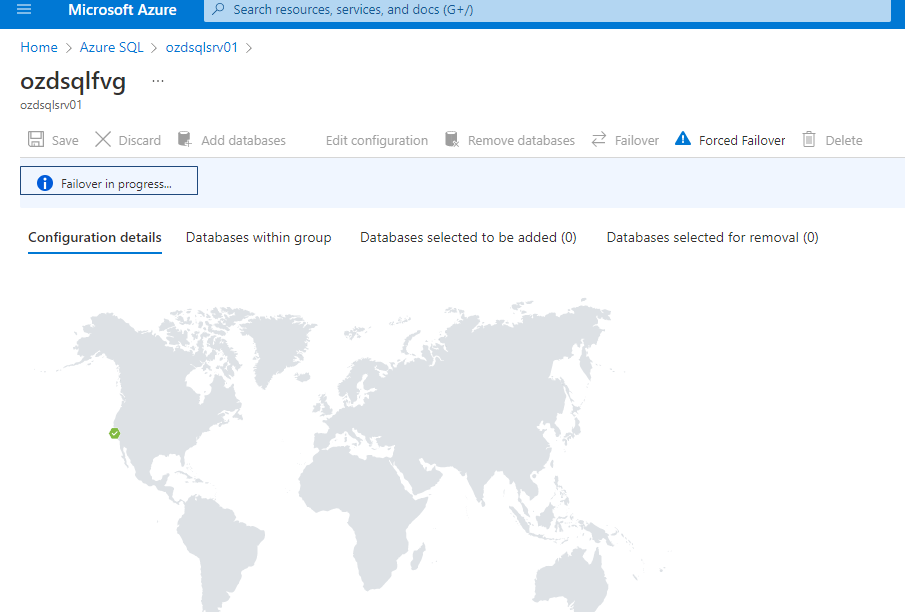
Task: Click the Failover arrows icon
Action: point(599,139)
